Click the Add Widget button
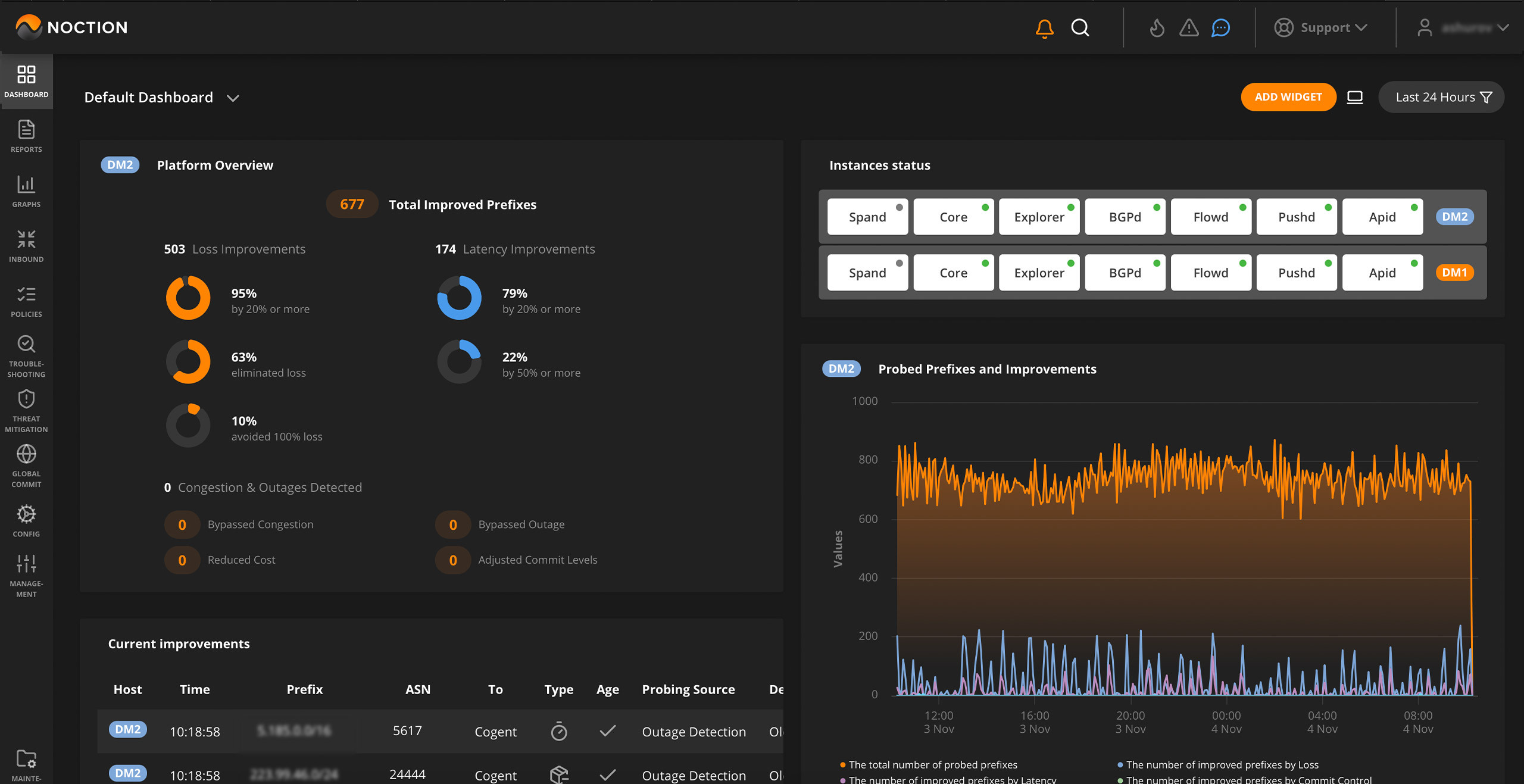The height and width of the screenshot is (784, 1524). tap(1288, 97)
